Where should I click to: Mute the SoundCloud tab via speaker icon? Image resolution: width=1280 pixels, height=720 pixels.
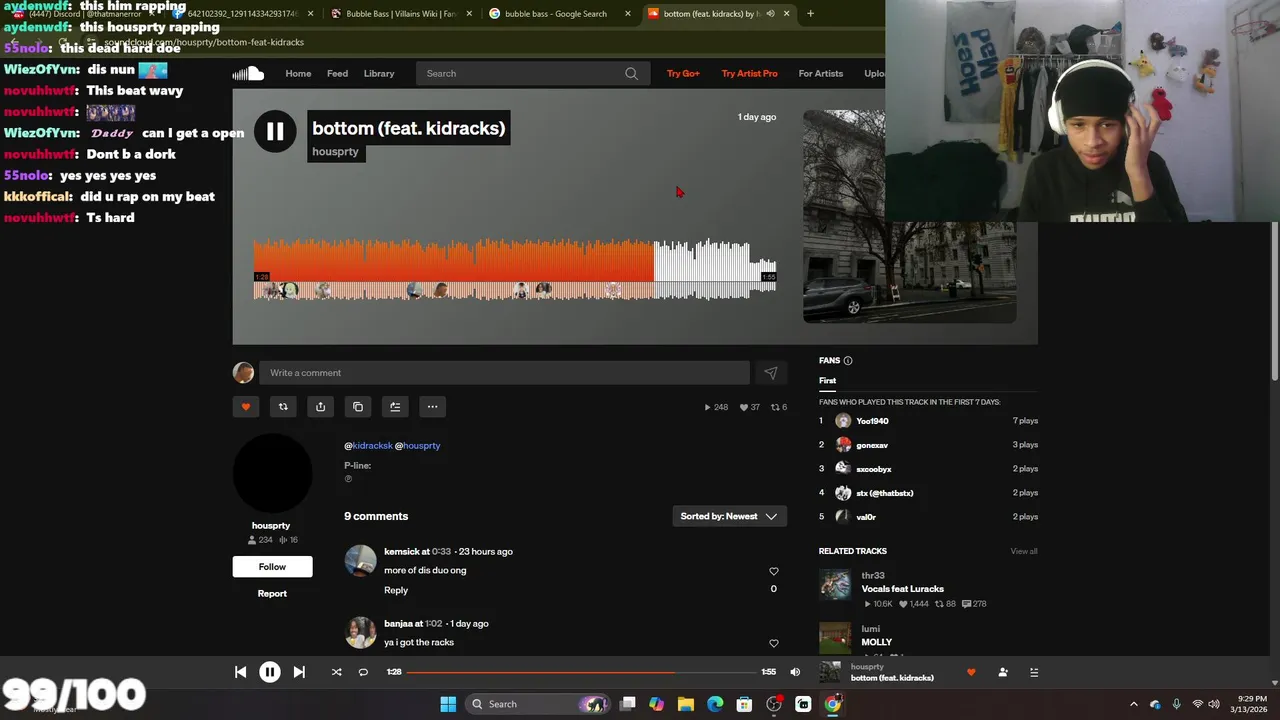pyautogui.click(x=770, y=14)
